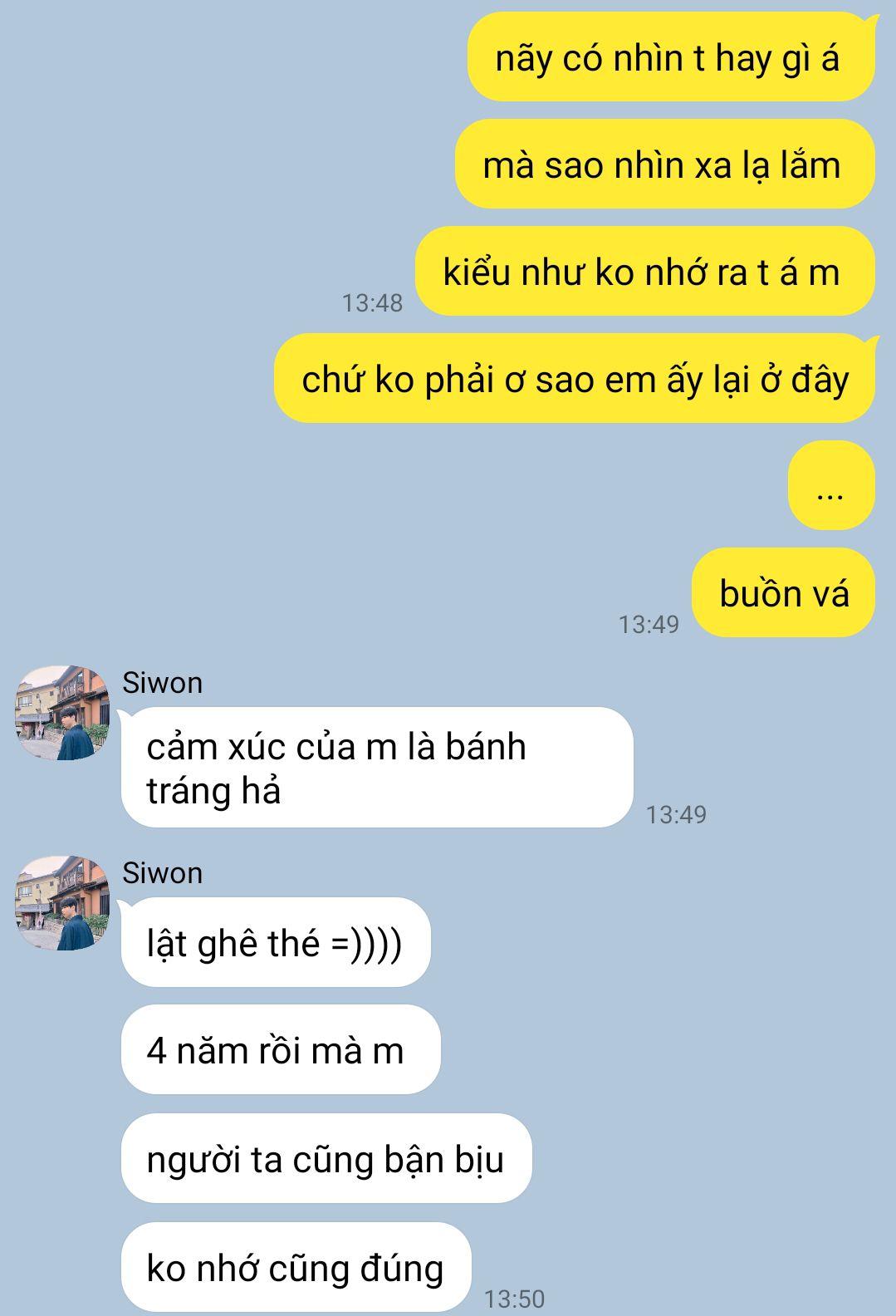
Task: Tap the 13:49 timestamp beside Siwon's first message
Action: tap(676, 814)
